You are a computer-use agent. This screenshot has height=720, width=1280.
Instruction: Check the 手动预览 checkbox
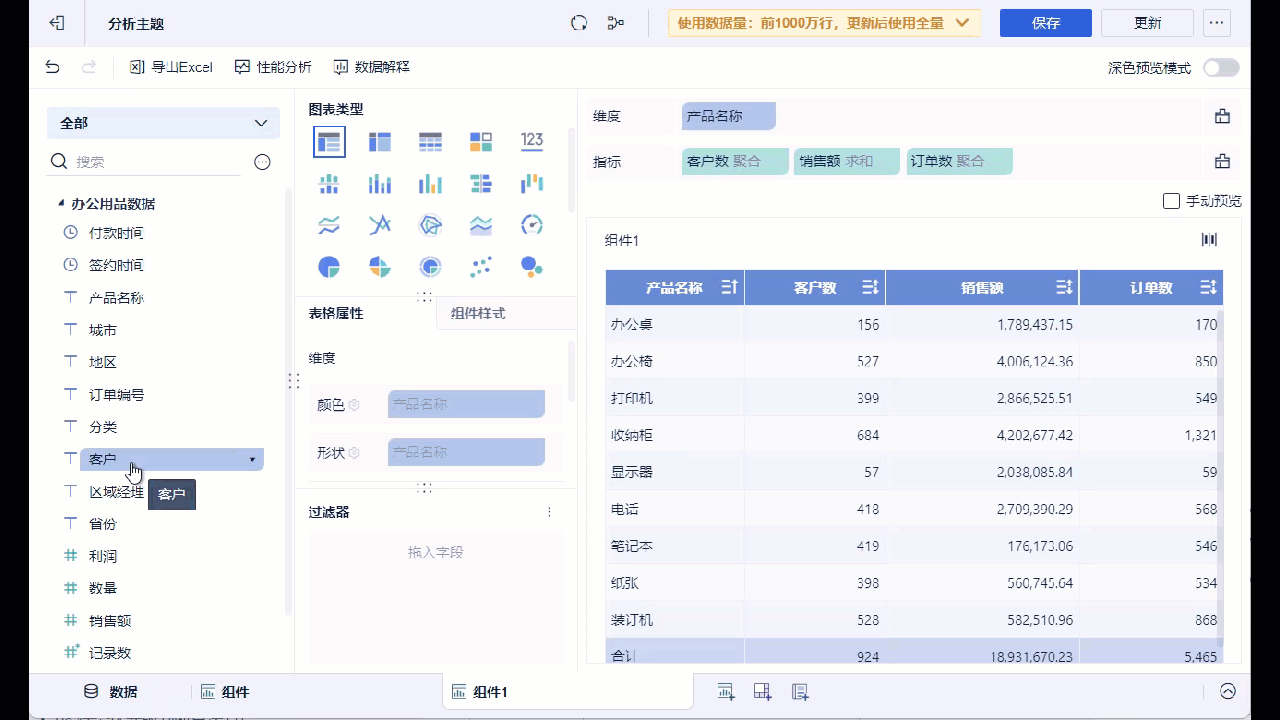1172,201
